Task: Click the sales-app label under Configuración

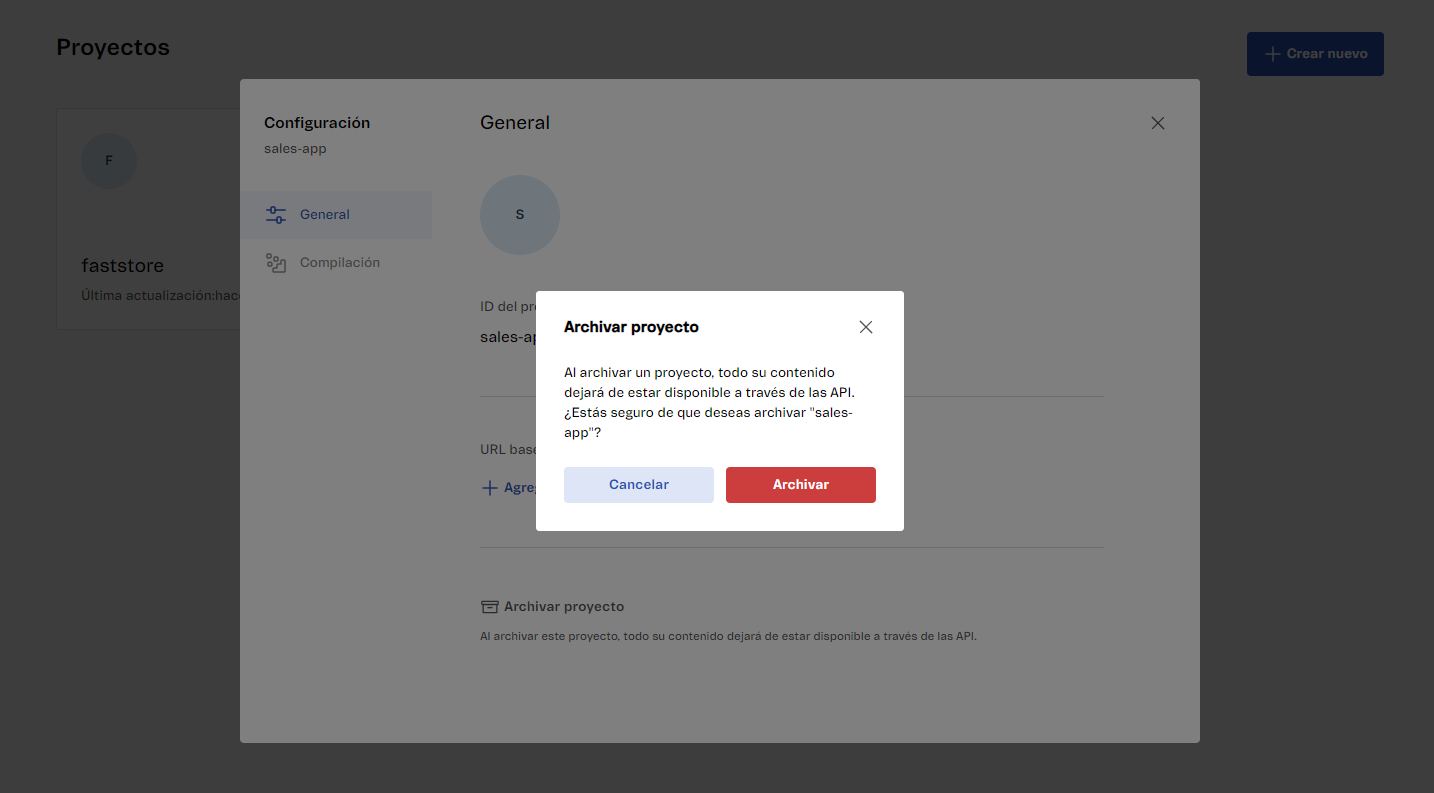Action: point(294,147)
